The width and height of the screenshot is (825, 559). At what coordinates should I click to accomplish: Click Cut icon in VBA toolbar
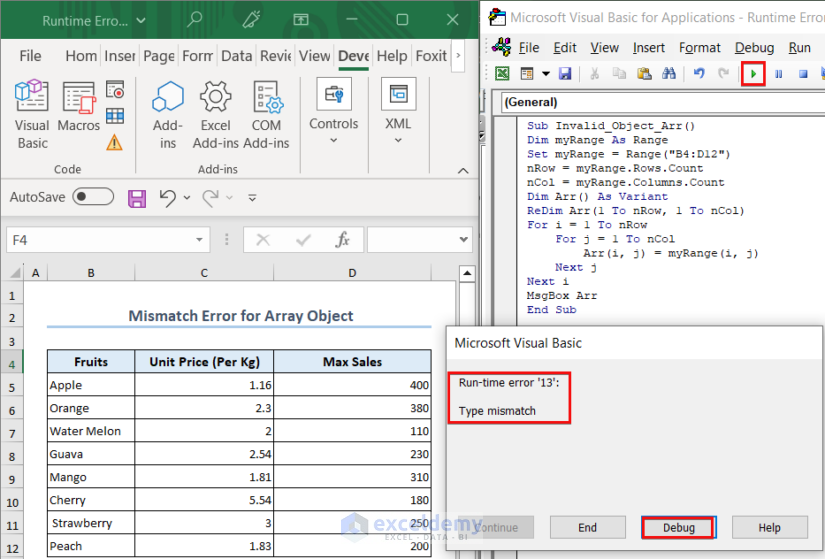595,74
